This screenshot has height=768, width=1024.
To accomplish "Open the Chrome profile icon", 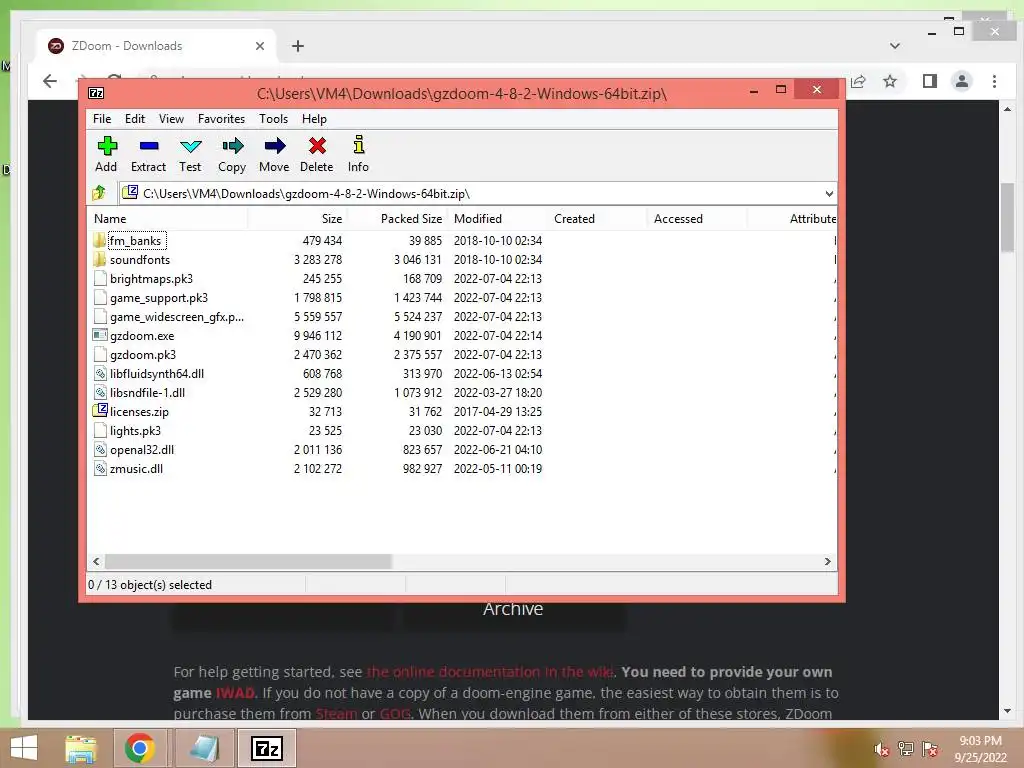I will click(x=961, y=81).
